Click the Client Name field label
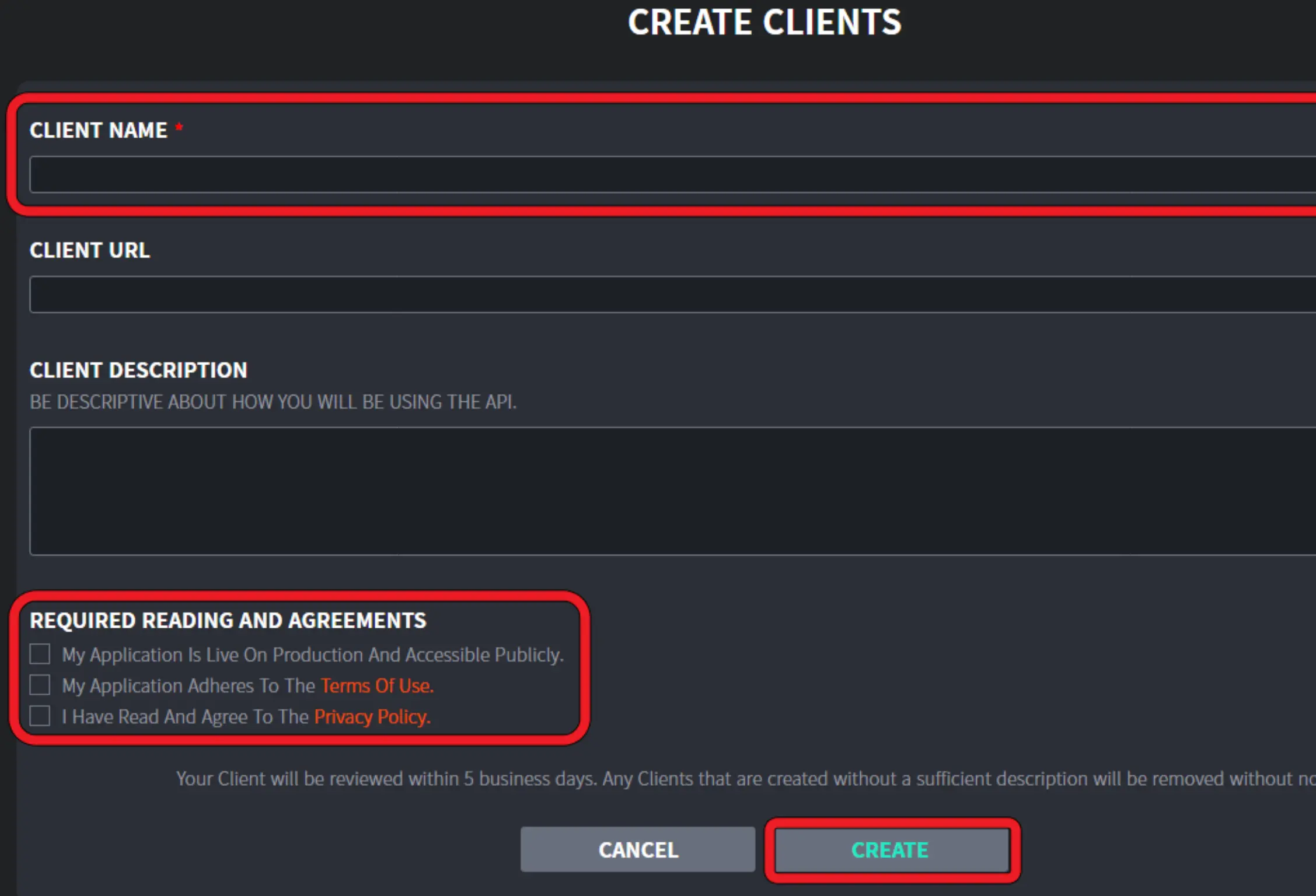 tap(98, 130)
